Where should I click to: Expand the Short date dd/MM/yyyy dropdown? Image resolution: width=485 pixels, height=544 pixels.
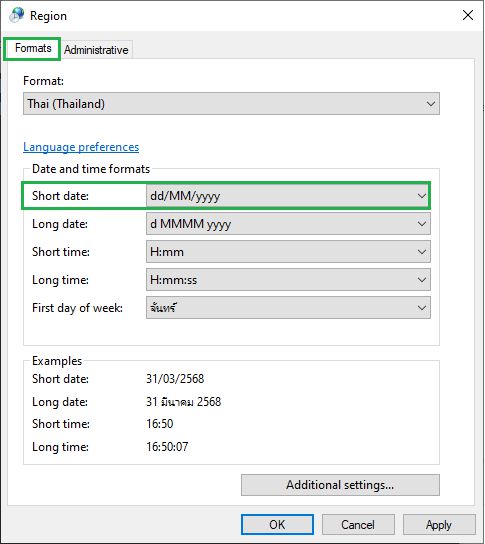[x=288, y=196]
